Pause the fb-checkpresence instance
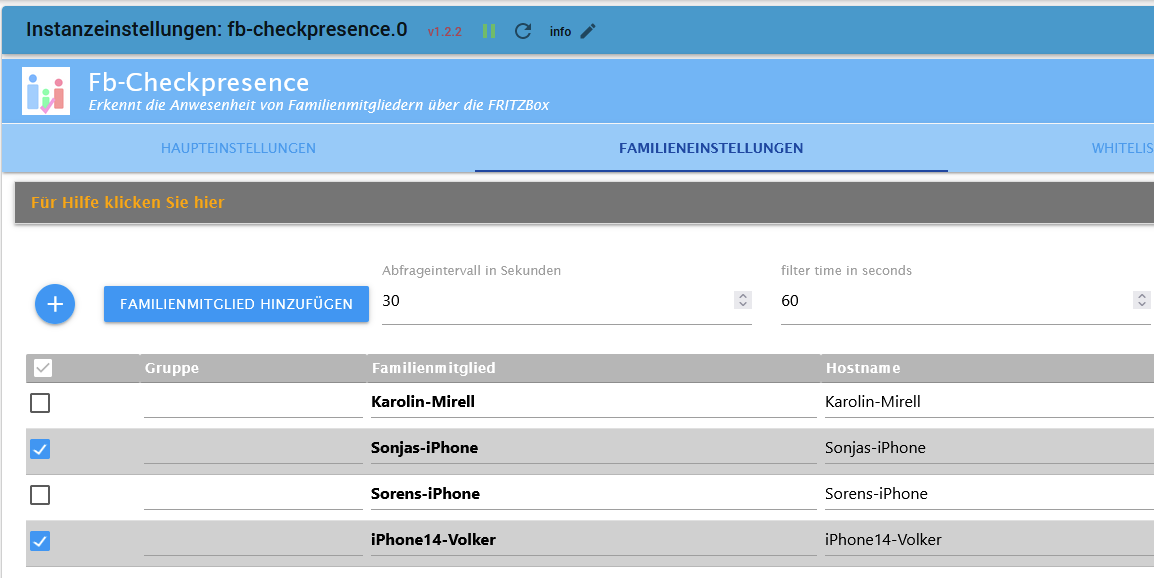This screenshot has width=1154, height=578. coord(489,31)
